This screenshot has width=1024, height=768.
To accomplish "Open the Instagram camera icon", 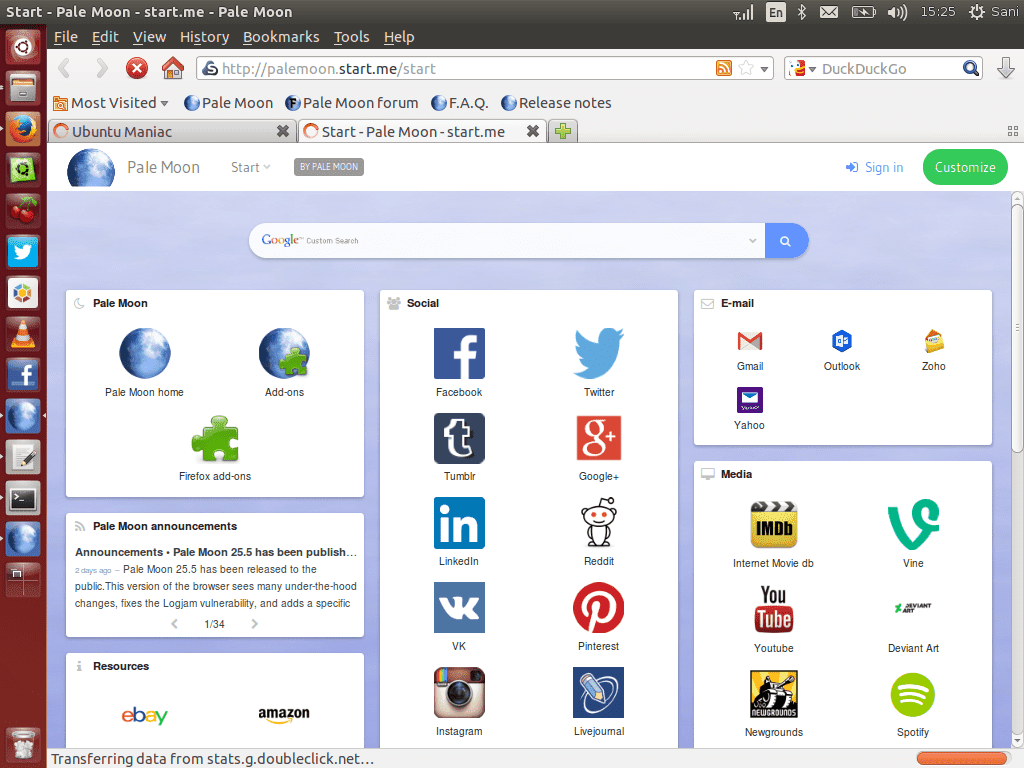I will [459, 692].
